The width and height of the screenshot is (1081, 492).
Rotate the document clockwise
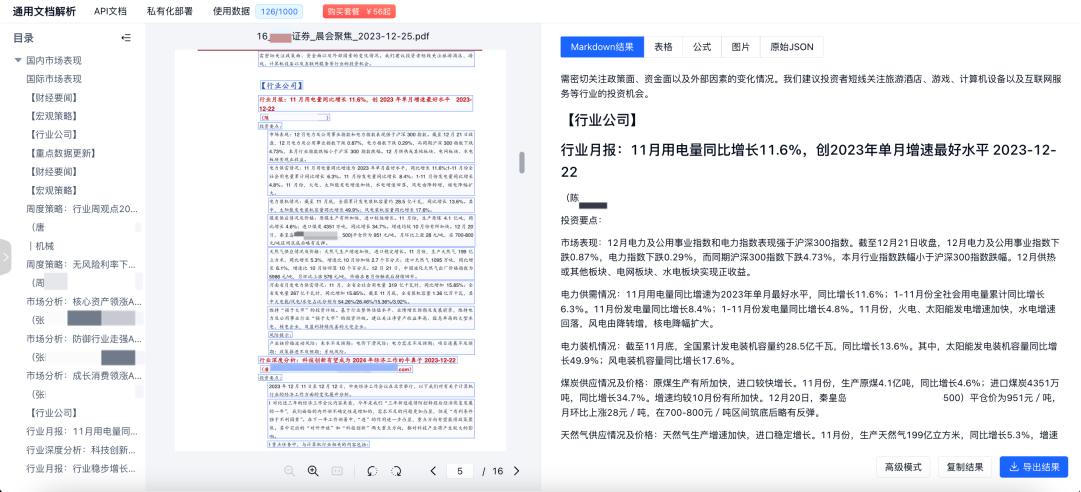coord(396,470)
